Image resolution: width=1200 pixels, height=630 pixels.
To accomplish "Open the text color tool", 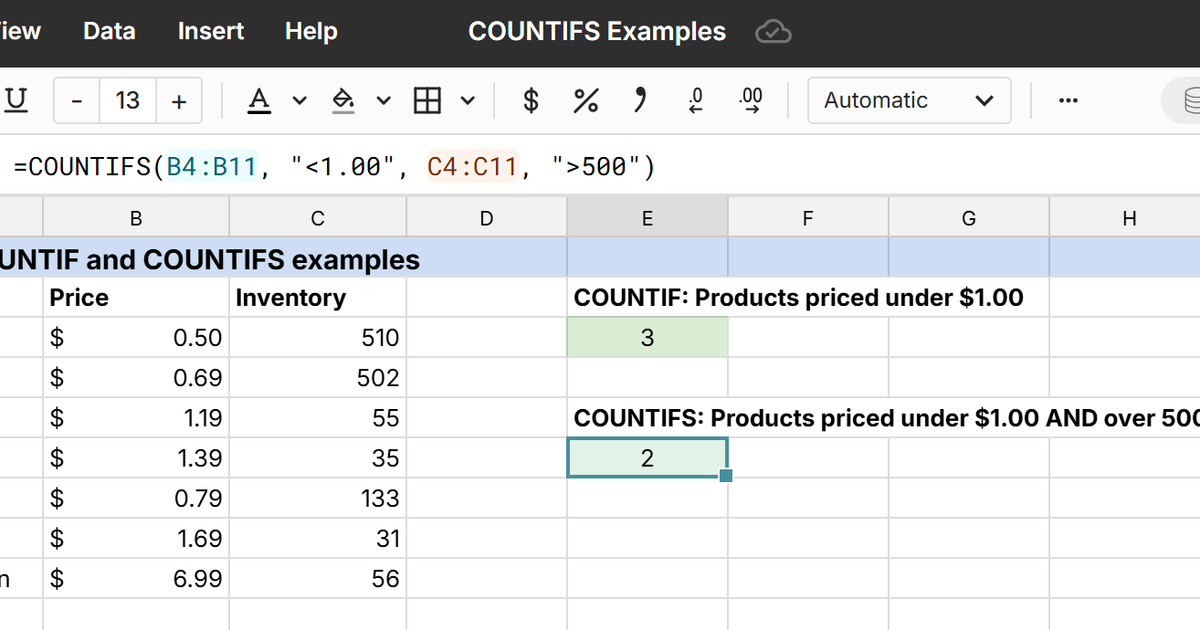I will click(x=259, y=100).
